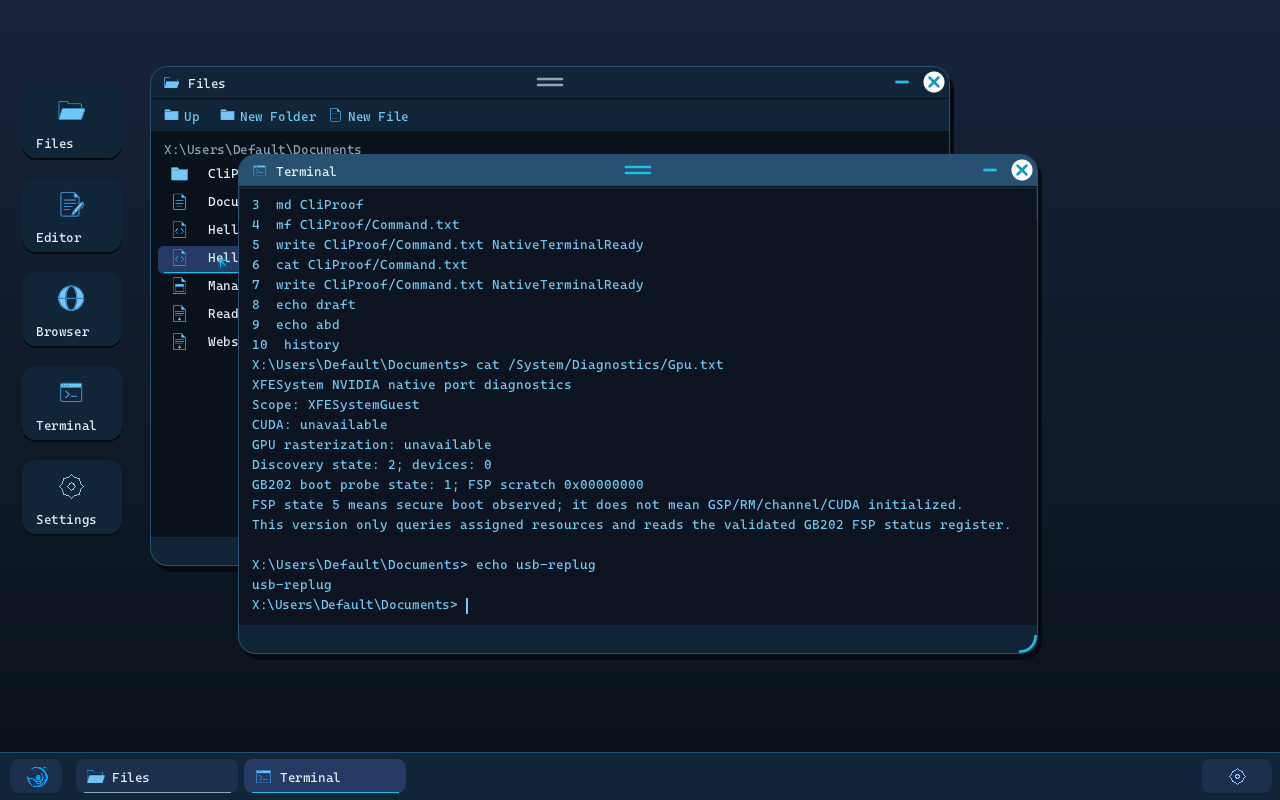Image resolution: width=1280 pixels, height=800 pixels.
Task: Launch the Browser from the sidebar
Action: click(x=72, y=309)
